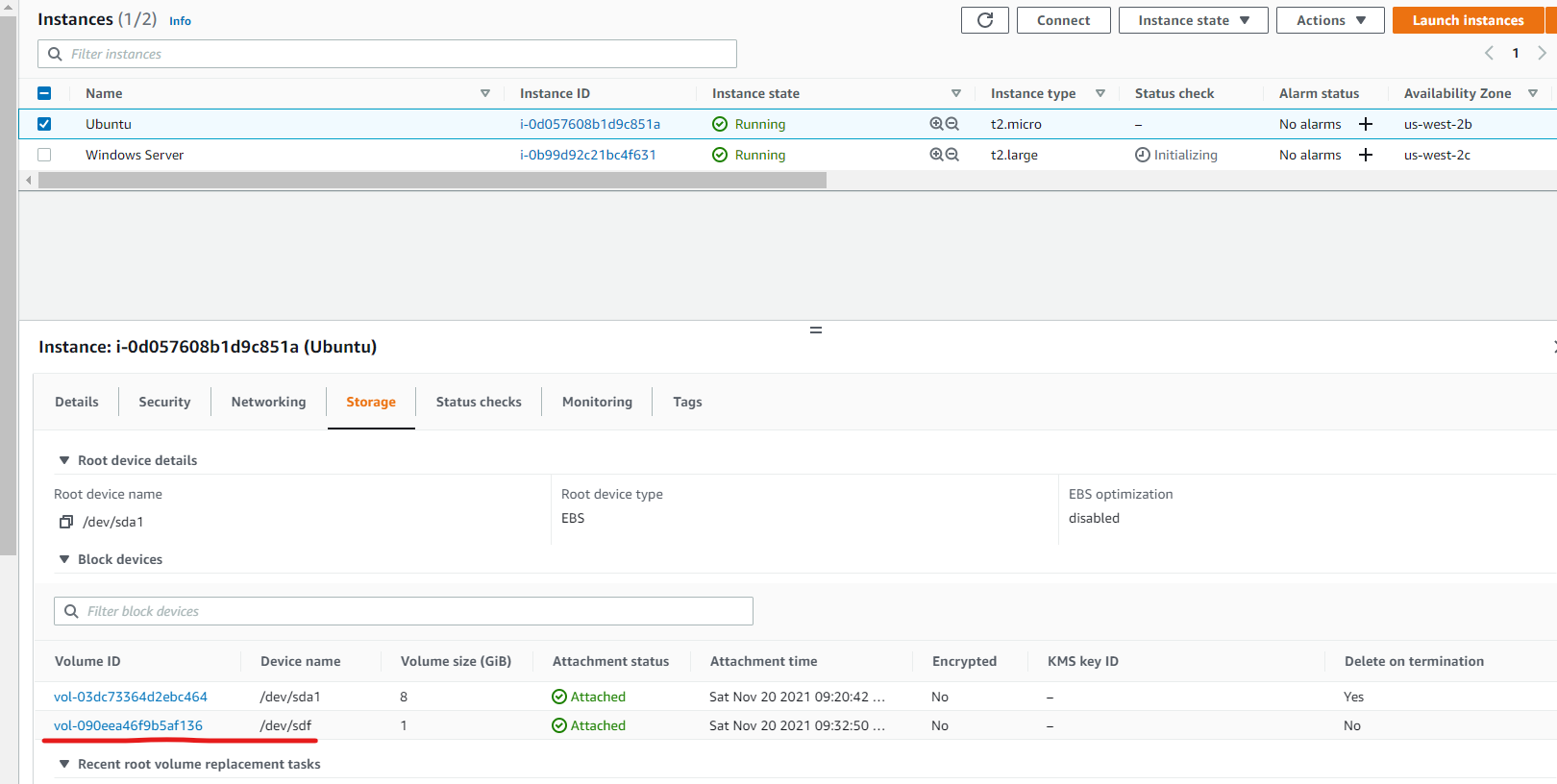The image size is (1557, 784).
Task: Copy root device name /dev/sda1
Action: click(x=66, y=522)
